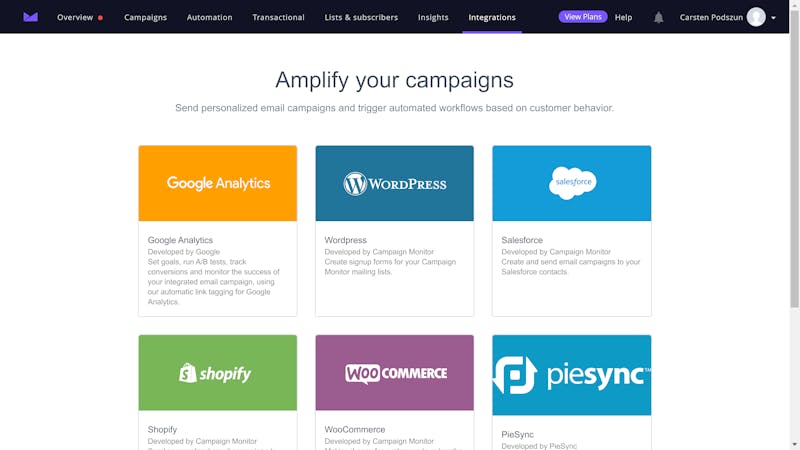This screenshot has width=800, height=450.
Task: Expand the Carsten Podszun account dropdown arrow
Action: [x=773, y=18]
